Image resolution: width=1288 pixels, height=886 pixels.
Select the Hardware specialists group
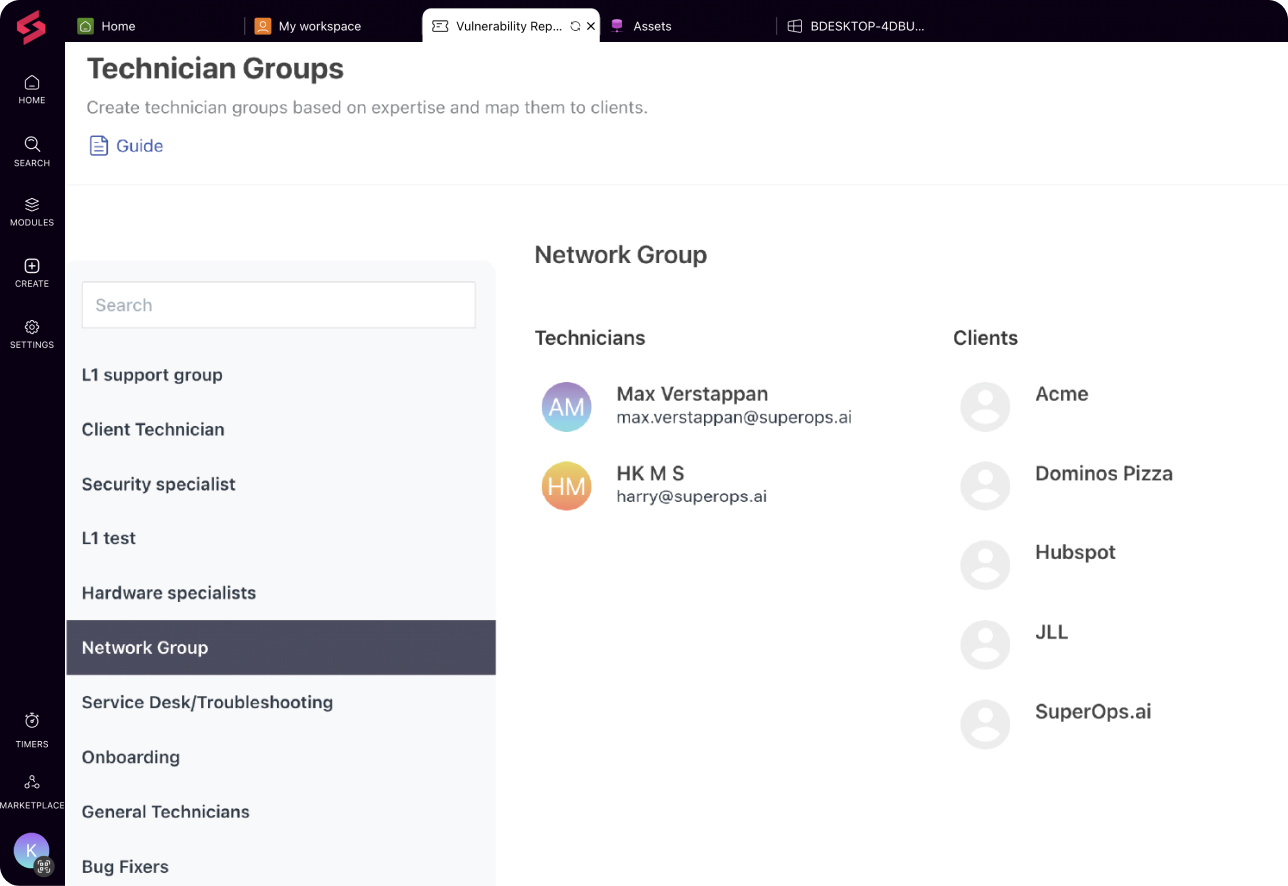(168, 592)
